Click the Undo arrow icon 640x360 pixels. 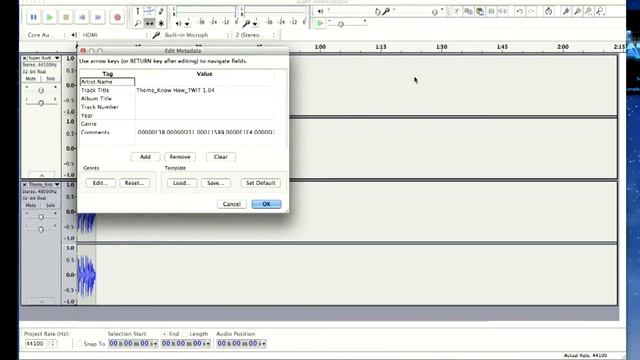tap(519, 11)
